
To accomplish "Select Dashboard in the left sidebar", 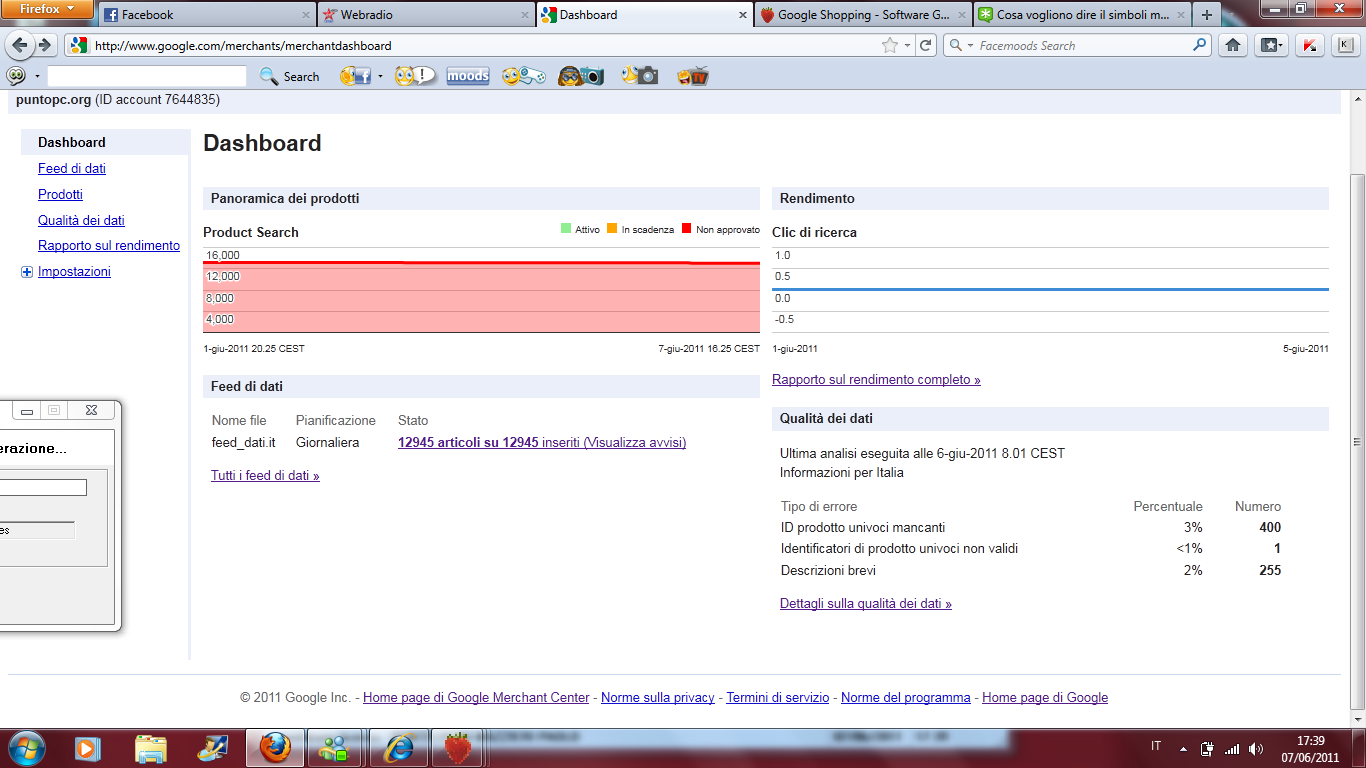I will [x=72, y=143].
